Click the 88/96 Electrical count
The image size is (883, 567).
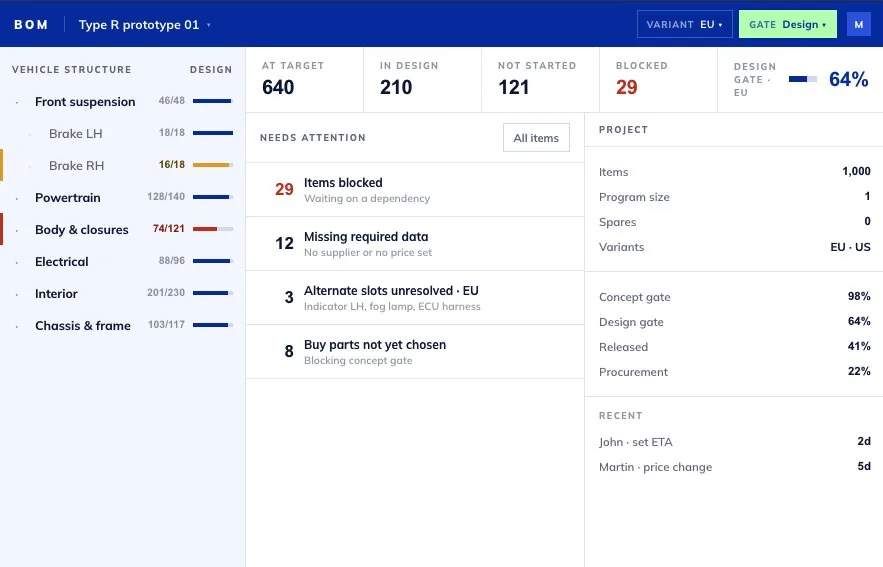[x=172, y=260]
